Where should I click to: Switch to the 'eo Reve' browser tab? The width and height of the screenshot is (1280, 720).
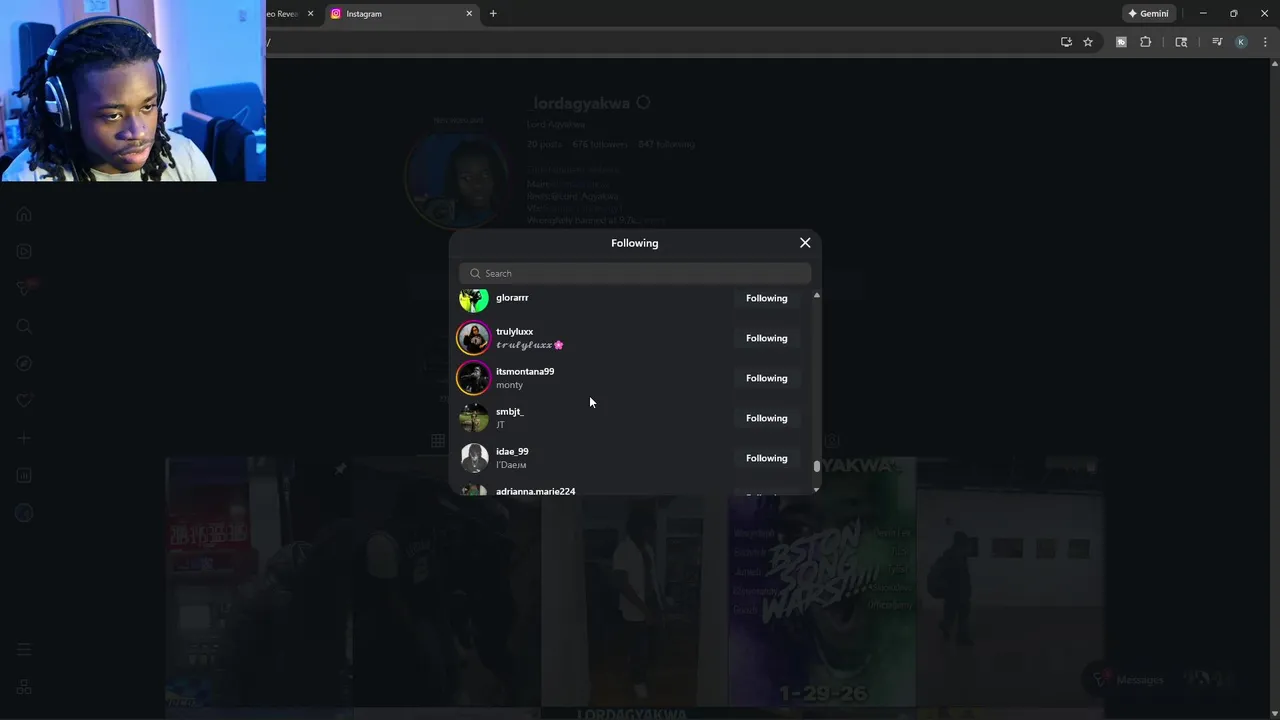coord(284,14)
